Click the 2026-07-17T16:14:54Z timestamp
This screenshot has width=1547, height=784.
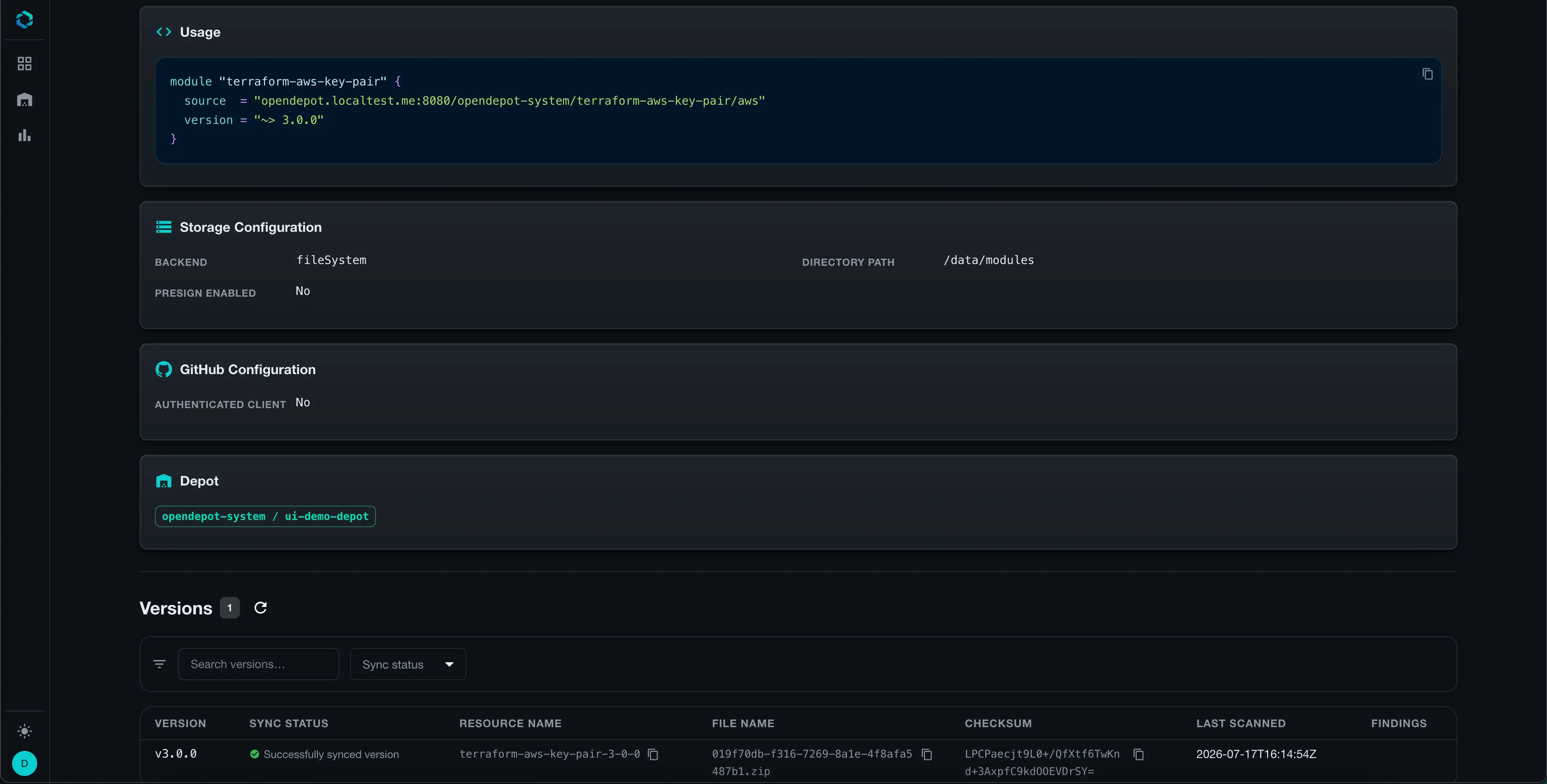coord(1256,754)
